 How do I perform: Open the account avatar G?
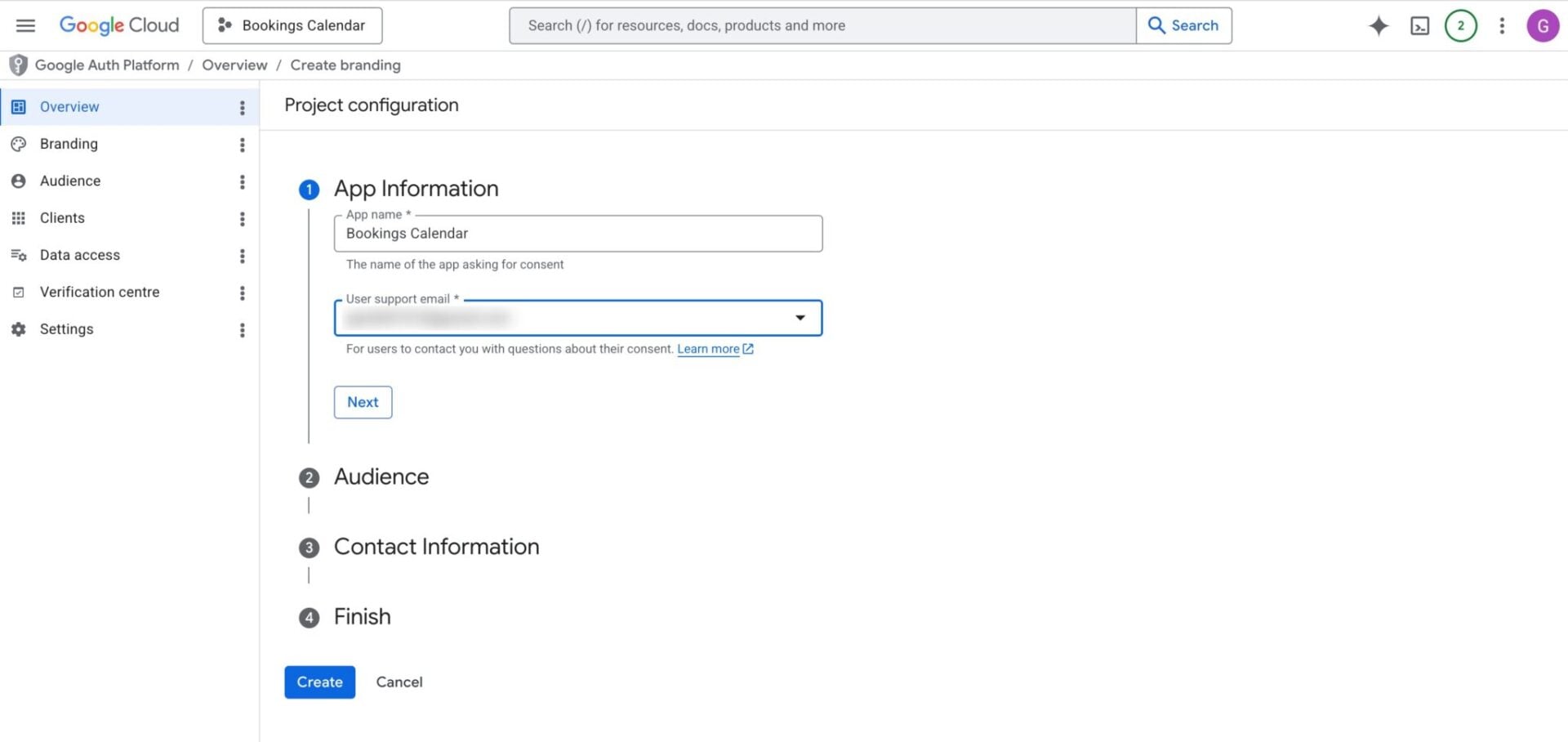coord(1543,26)
